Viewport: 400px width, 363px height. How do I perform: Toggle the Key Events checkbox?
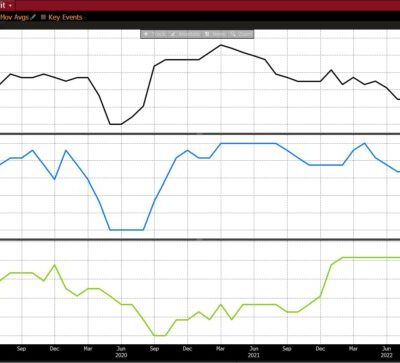pyautogui.click(x=43, y=17)
